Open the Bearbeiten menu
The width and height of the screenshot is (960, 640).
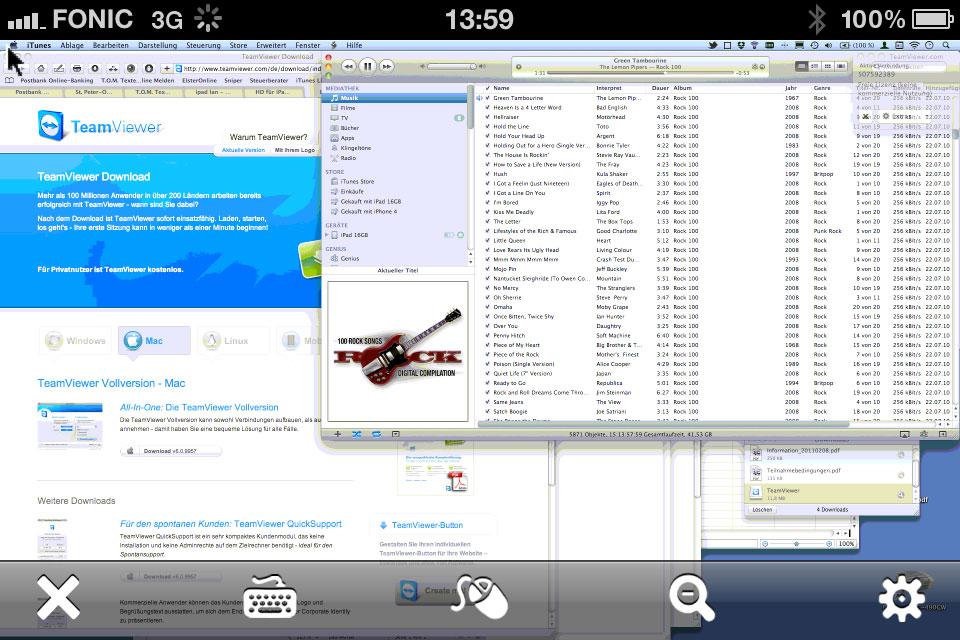point(111,45)
